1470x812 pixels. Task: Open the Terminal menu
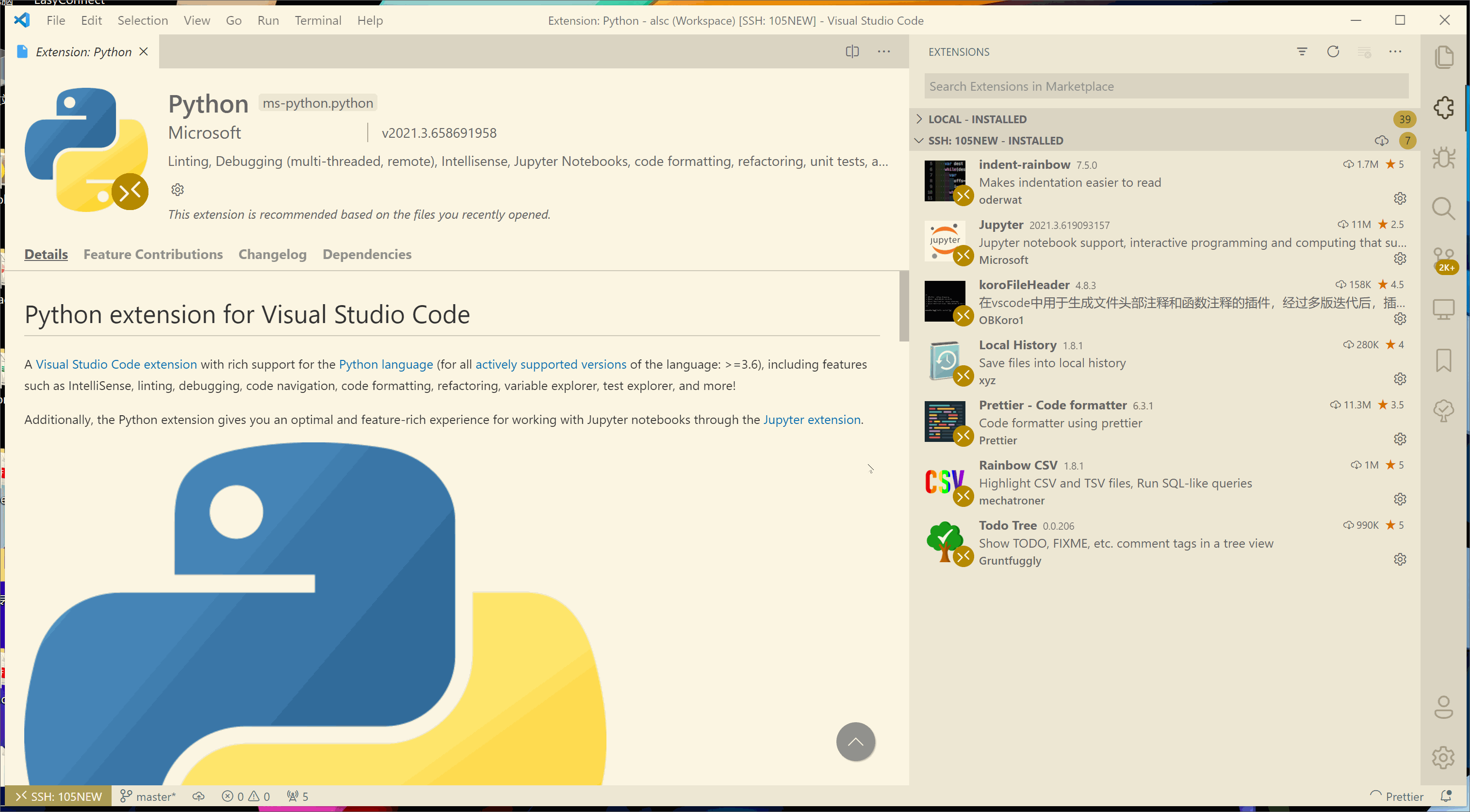pyautogui.click(x=318, y=20)
